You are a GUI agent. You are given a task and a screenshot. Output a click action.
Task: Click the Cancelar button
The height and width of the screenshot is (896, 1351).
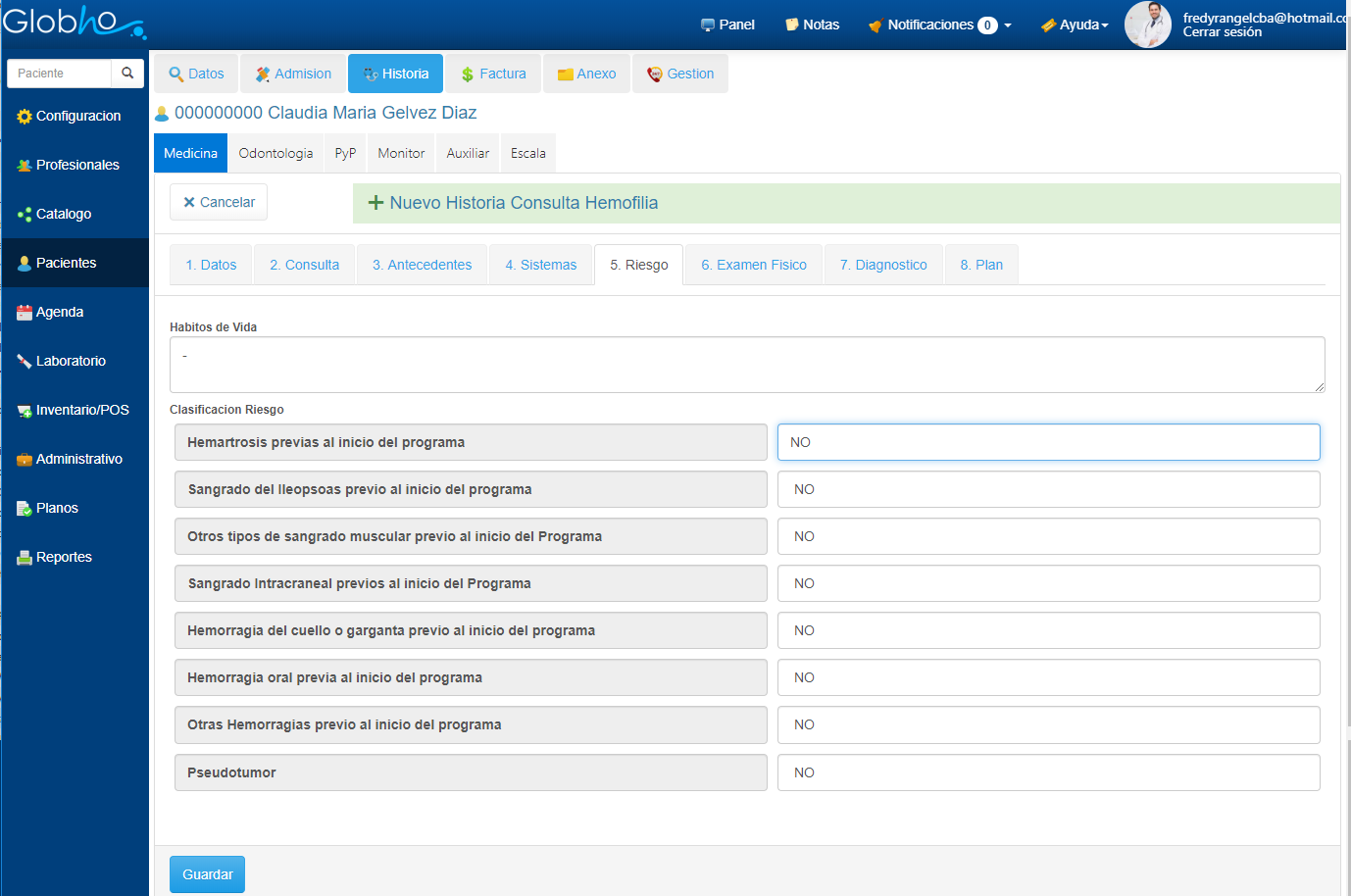pyautogui.click(x=219, y=202)
